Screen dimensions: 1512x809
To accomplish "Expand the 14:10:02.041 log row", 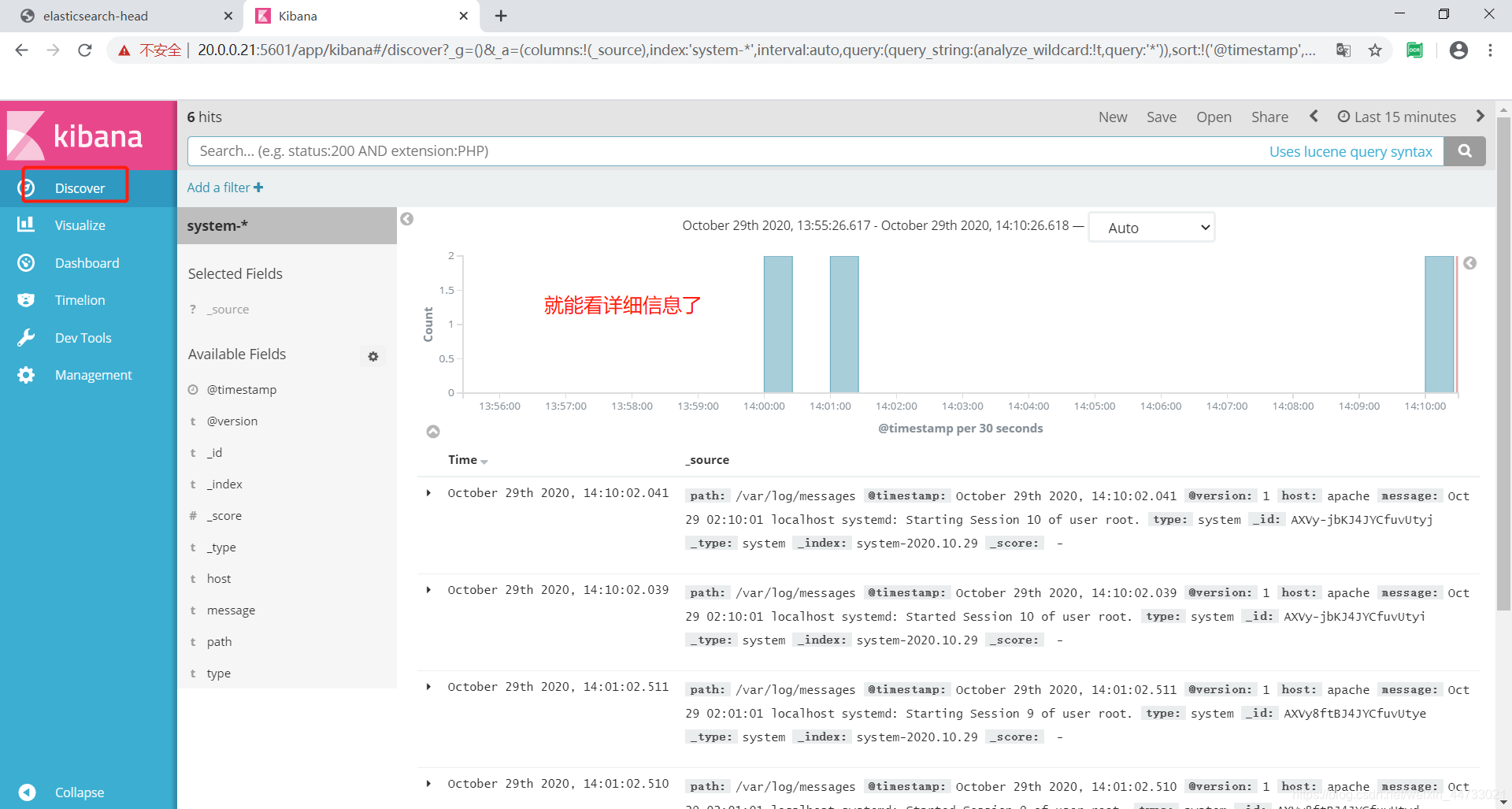I will tap(428, 493).
